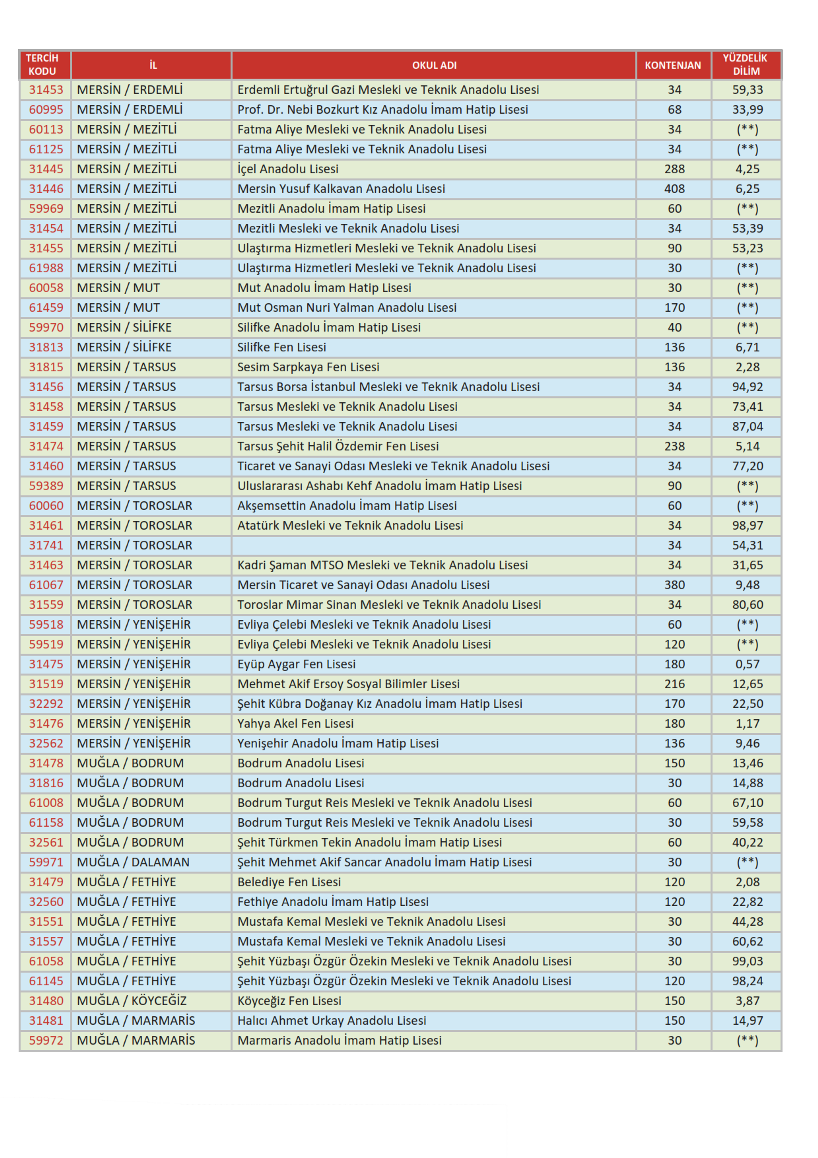Click Silifke Fen Lisesi

pos(281,348)
